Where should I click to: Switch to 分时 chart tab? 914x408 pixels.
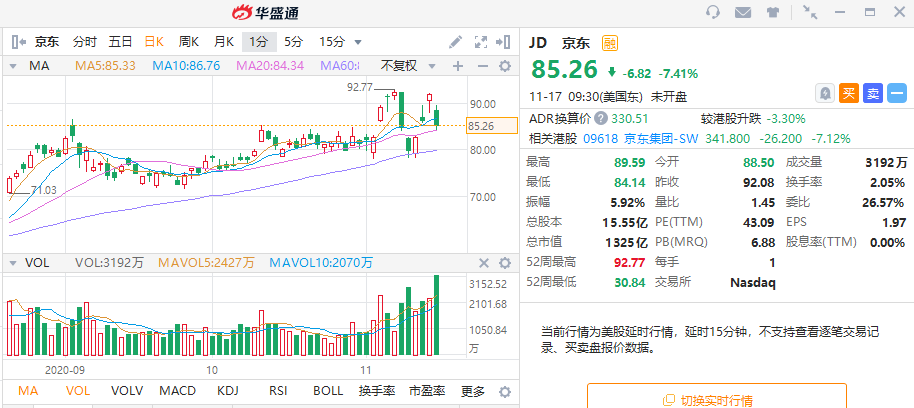coord(85,42)
